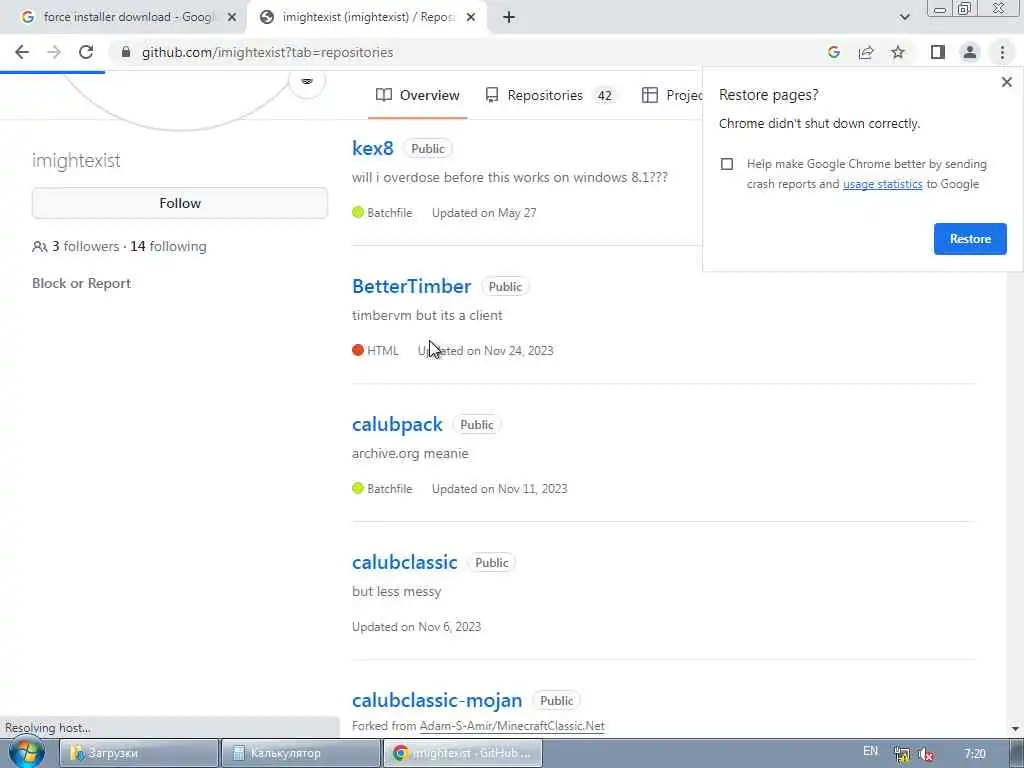This screenshot has width=1024, height=768.
Task: Click 'archive.org meanie' description text
Action: click(x=410, y=453)
